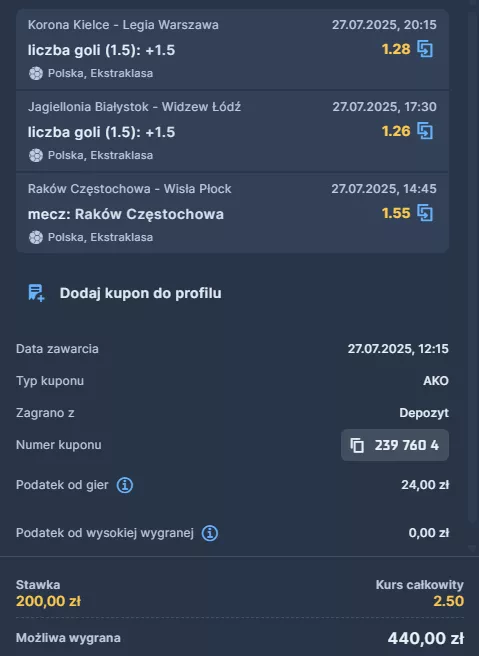This screenshot has width=479, height=656.
Task: Click football icon in Korona Kielce row
Action: point(36,73)
